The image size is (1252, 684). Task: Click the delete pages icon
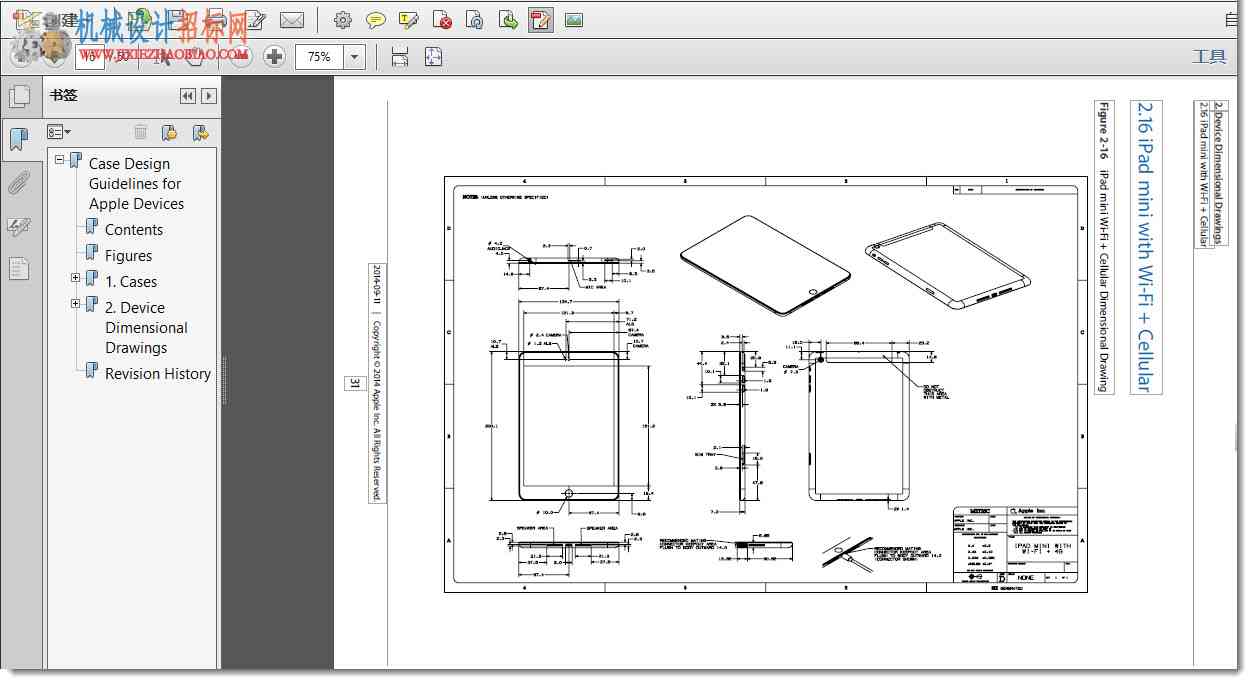tap(442, 20)
